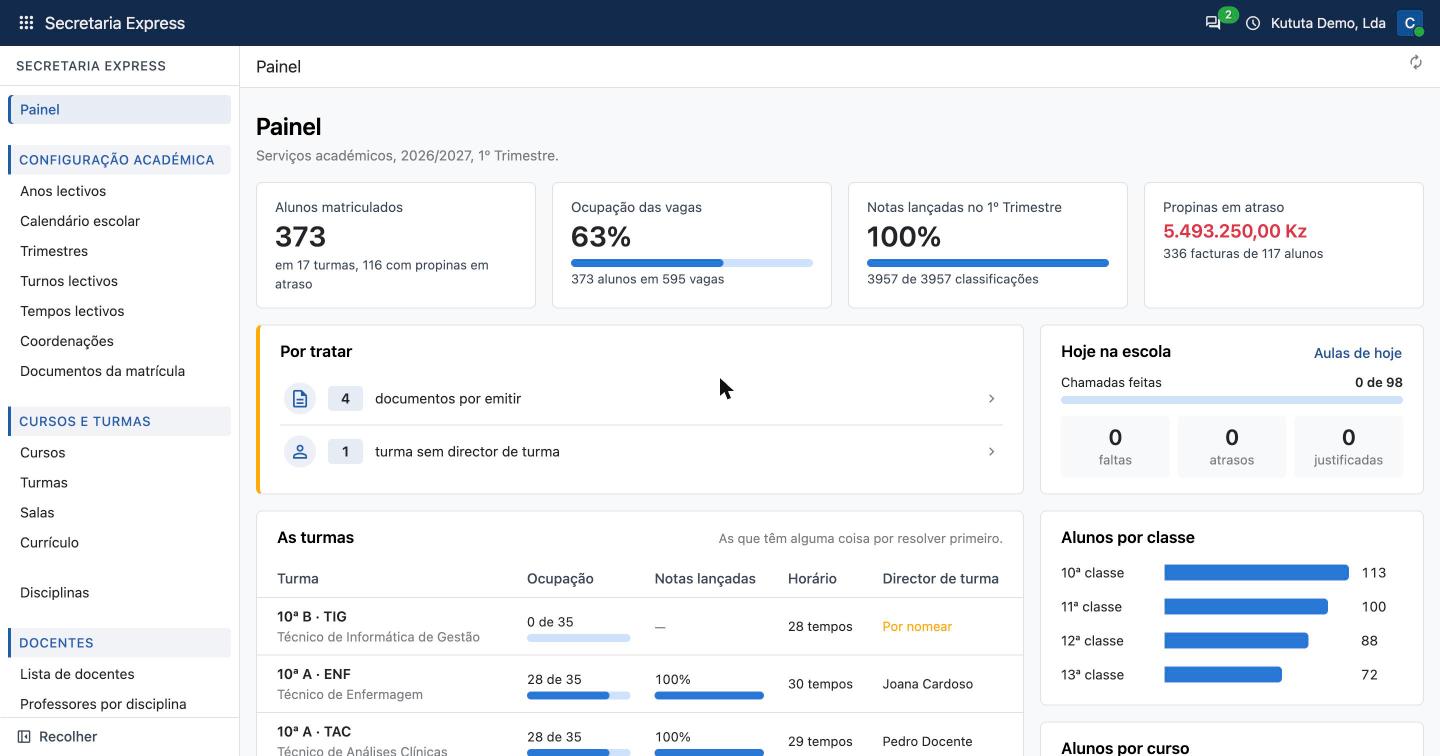The image size is (1440, 756).
Task: Open the user avatar C menu
Action: pos(1410,23)
